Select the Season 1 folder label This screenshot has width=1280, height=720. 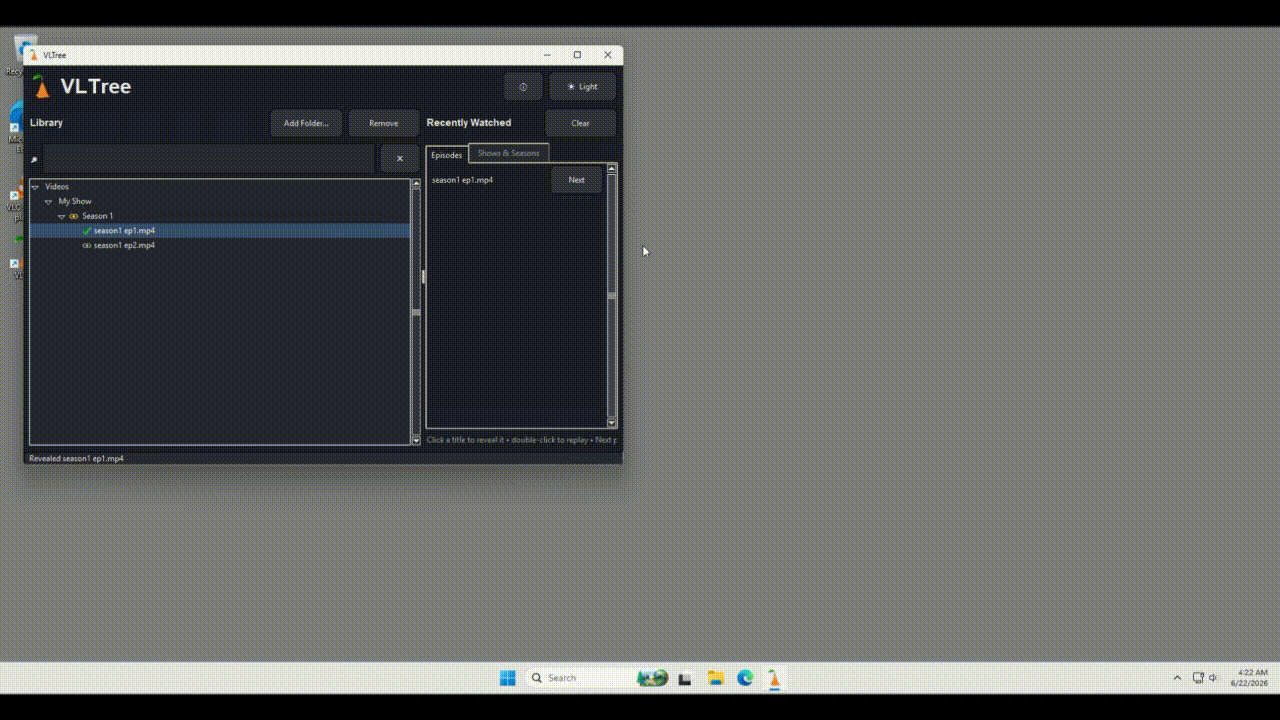pyautogui.click(x=98, y=216)
